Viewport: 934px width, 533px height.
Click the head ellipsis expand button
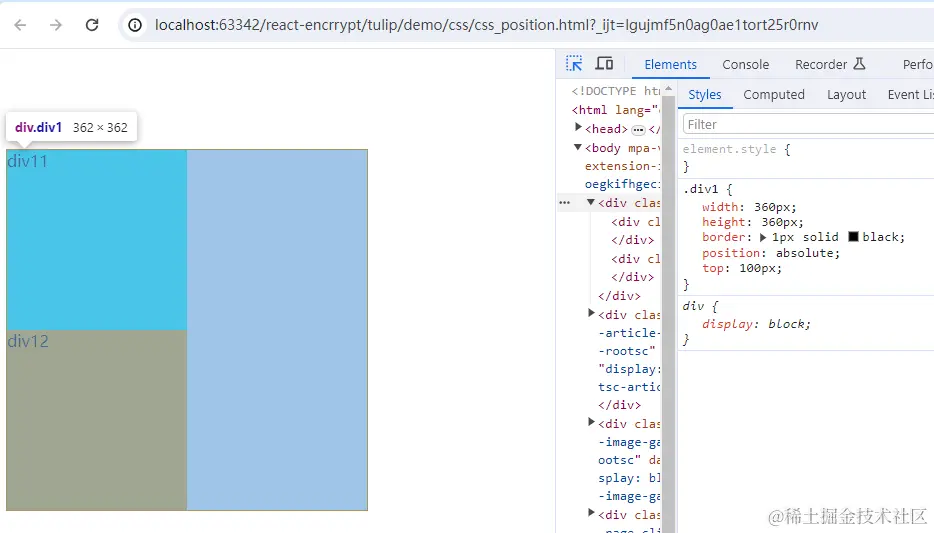coord(638,129)
